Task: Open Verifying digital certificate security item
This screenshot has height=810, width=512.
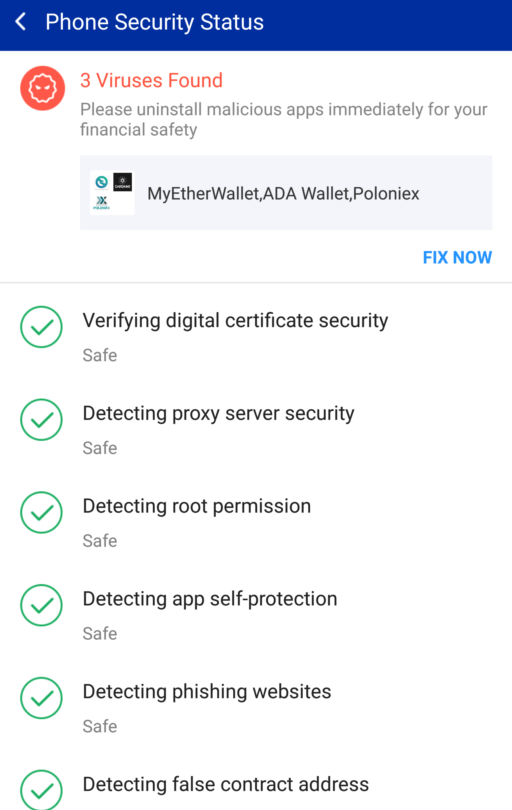Action: coord(256,336)
